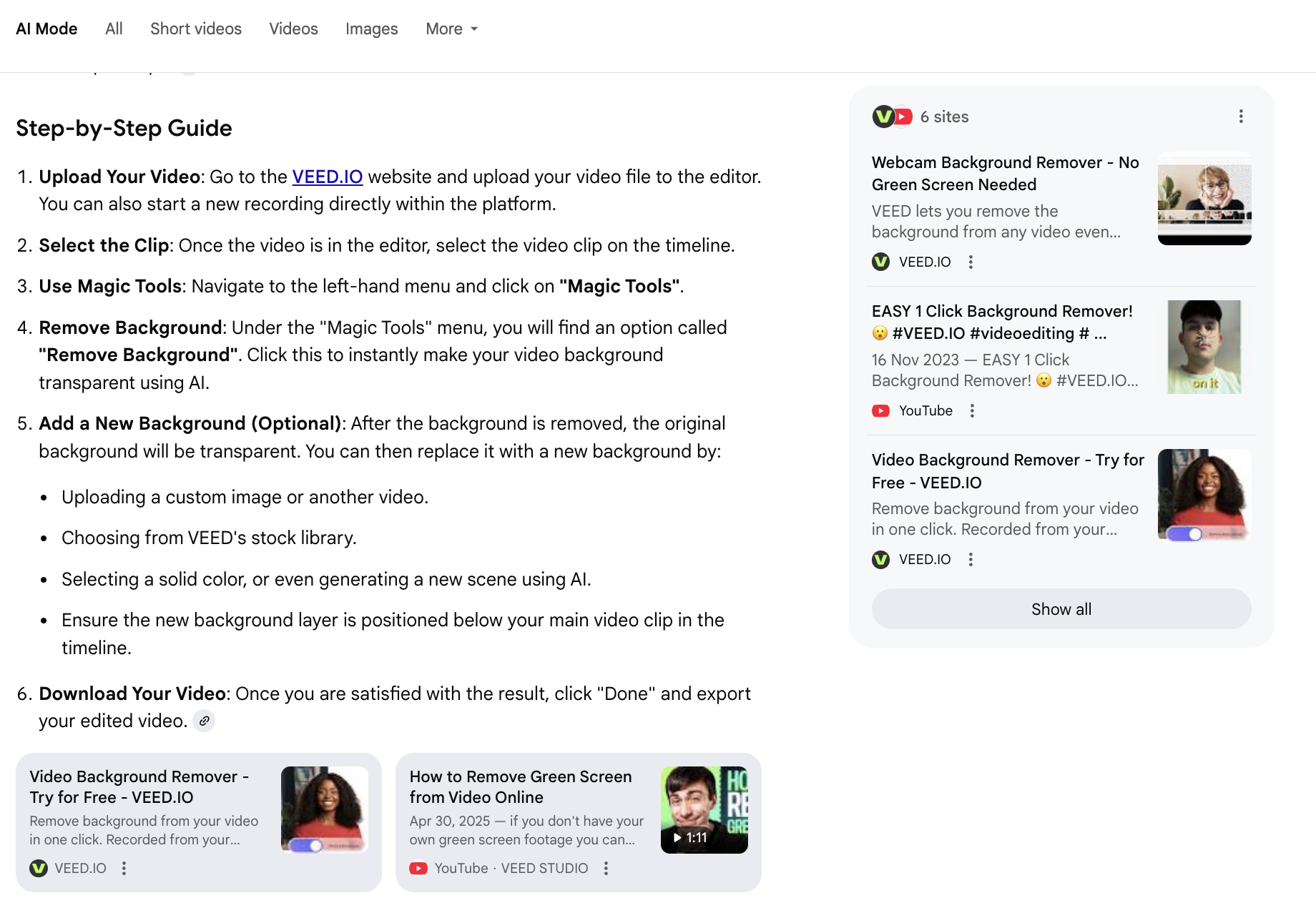Click the Step-by-Step Guide heading
Image resolution: width=1316 pixels, height=908 pixels.
[124, 128]
